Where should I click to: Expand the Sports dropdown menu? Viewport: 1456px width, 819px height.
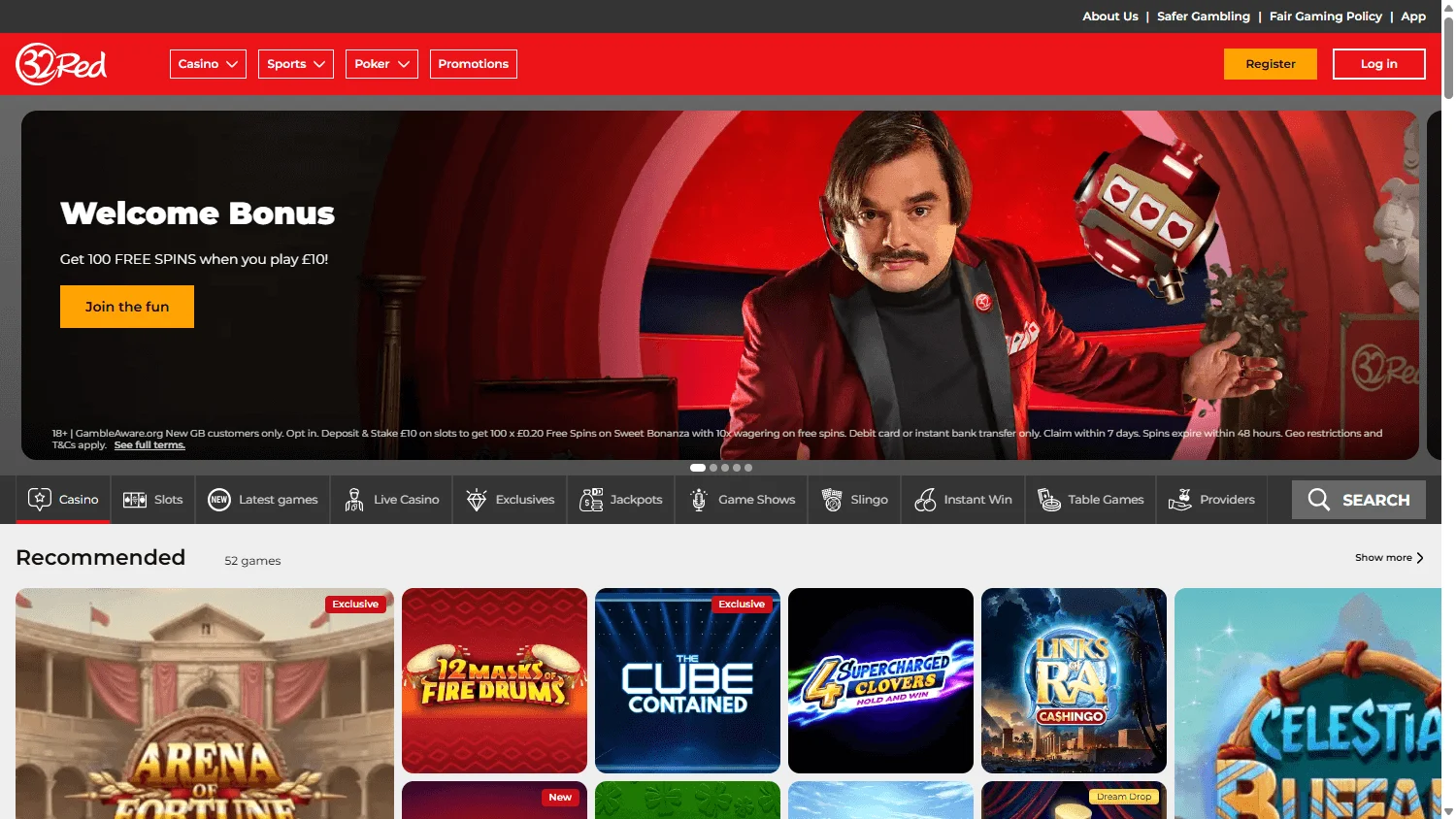(296, 64)
